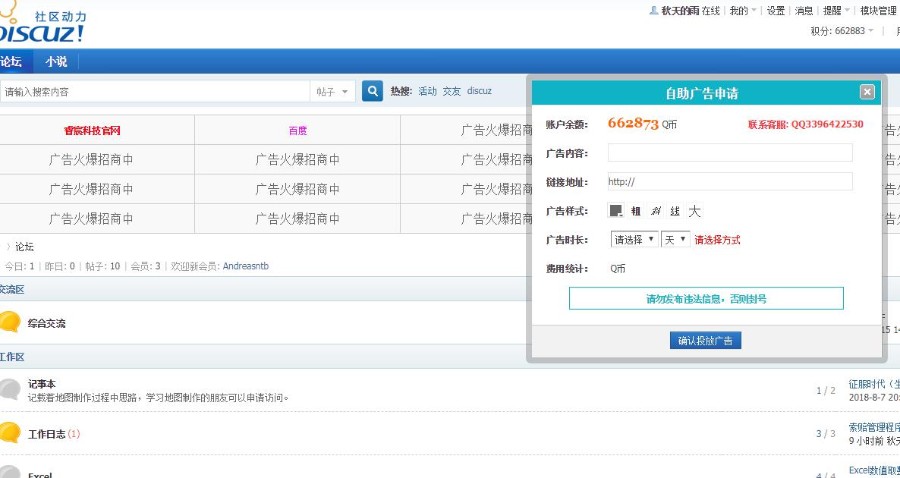
Task: Expand the 提醒 notifications menu
Action: pos(836,10)
